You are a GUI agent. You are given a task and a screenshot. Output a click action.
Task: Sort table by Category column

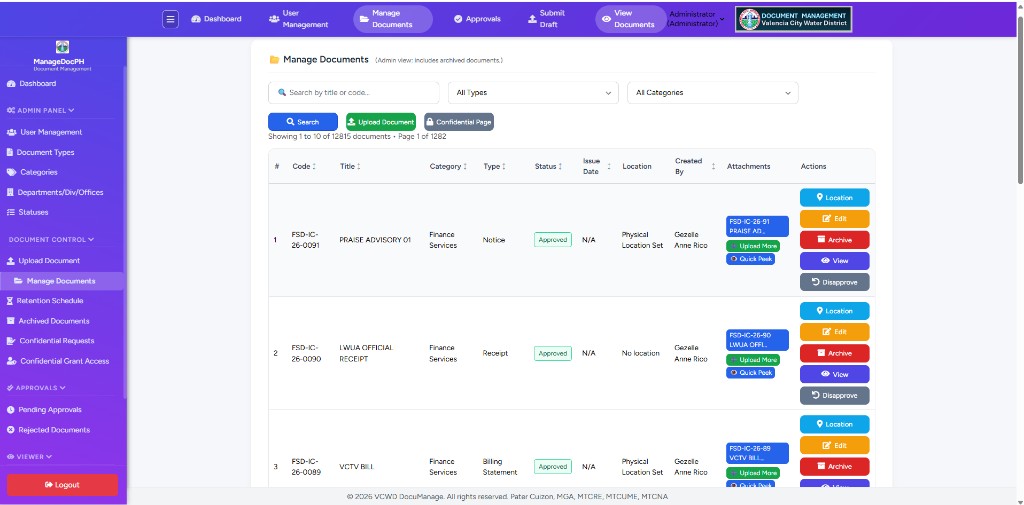448,167
